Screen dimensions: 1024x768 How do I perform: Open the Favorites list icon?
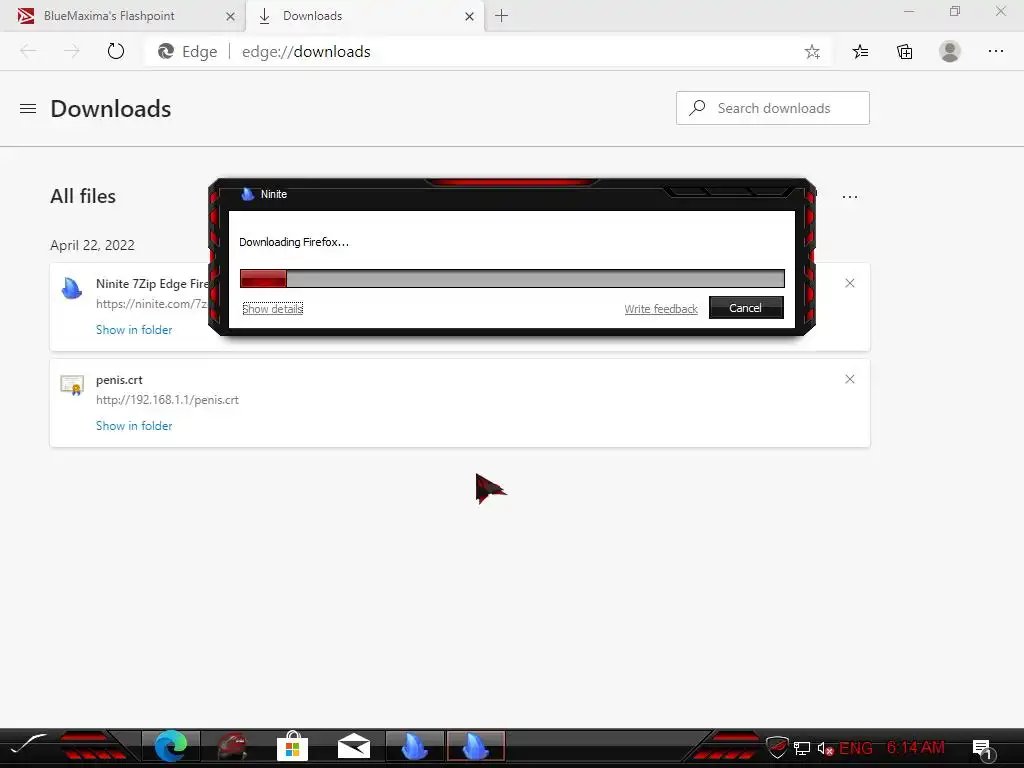pyautogui.click(x=860, y=52)
